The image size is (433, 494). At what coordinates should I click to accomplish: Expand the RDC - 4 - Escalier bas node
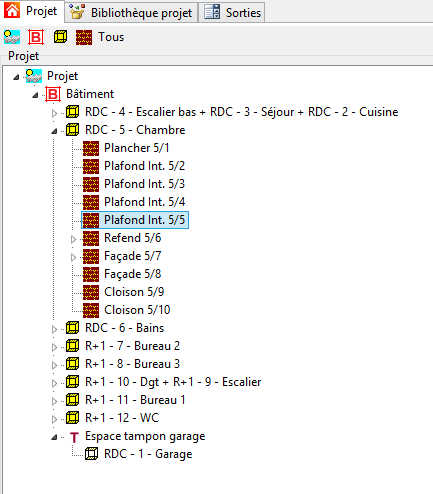(x=54, y=113)
